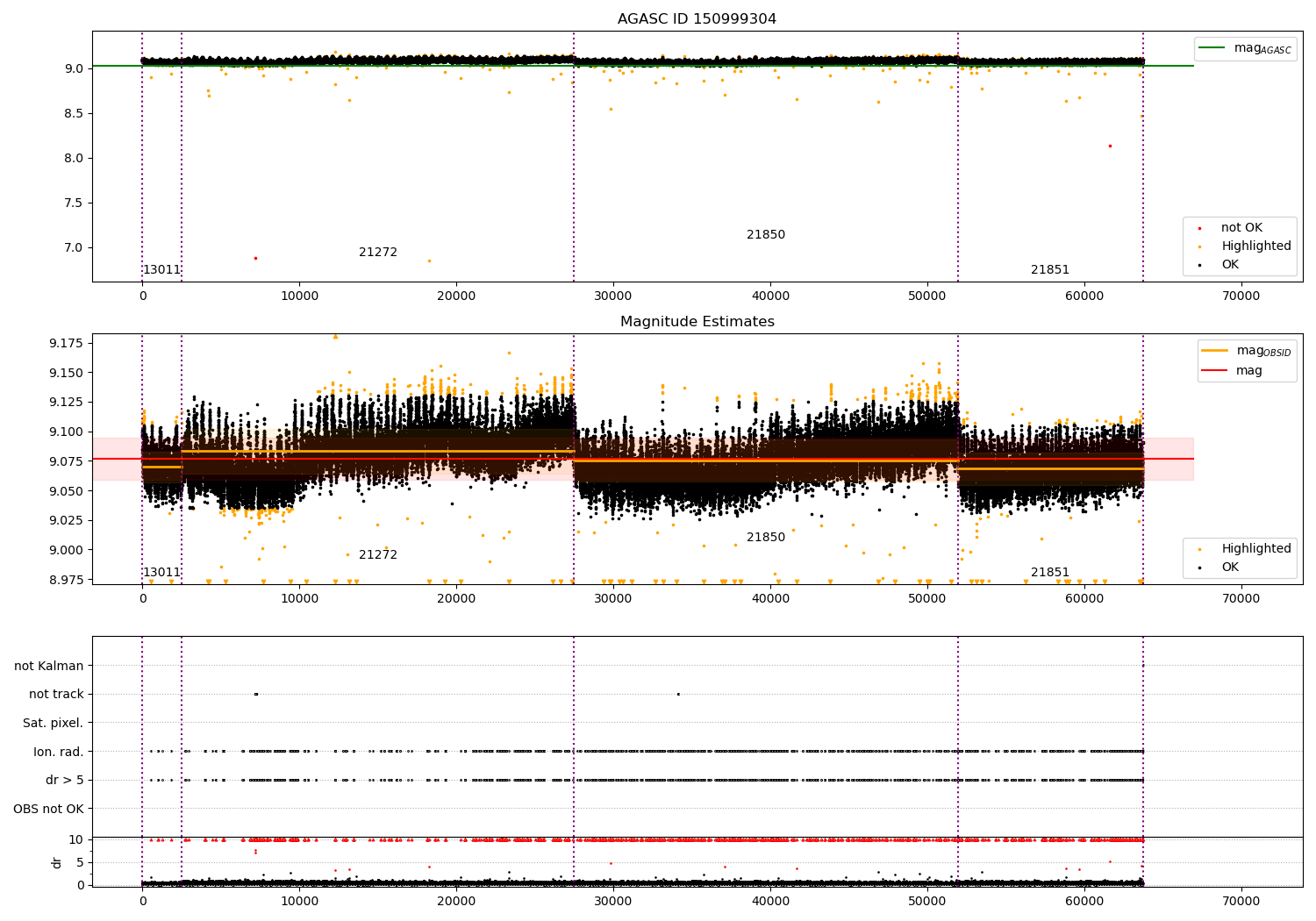Click the 5 tick on the dr axis
The height and width of the screenshot is (921, 1316).
tap(80, 863)
